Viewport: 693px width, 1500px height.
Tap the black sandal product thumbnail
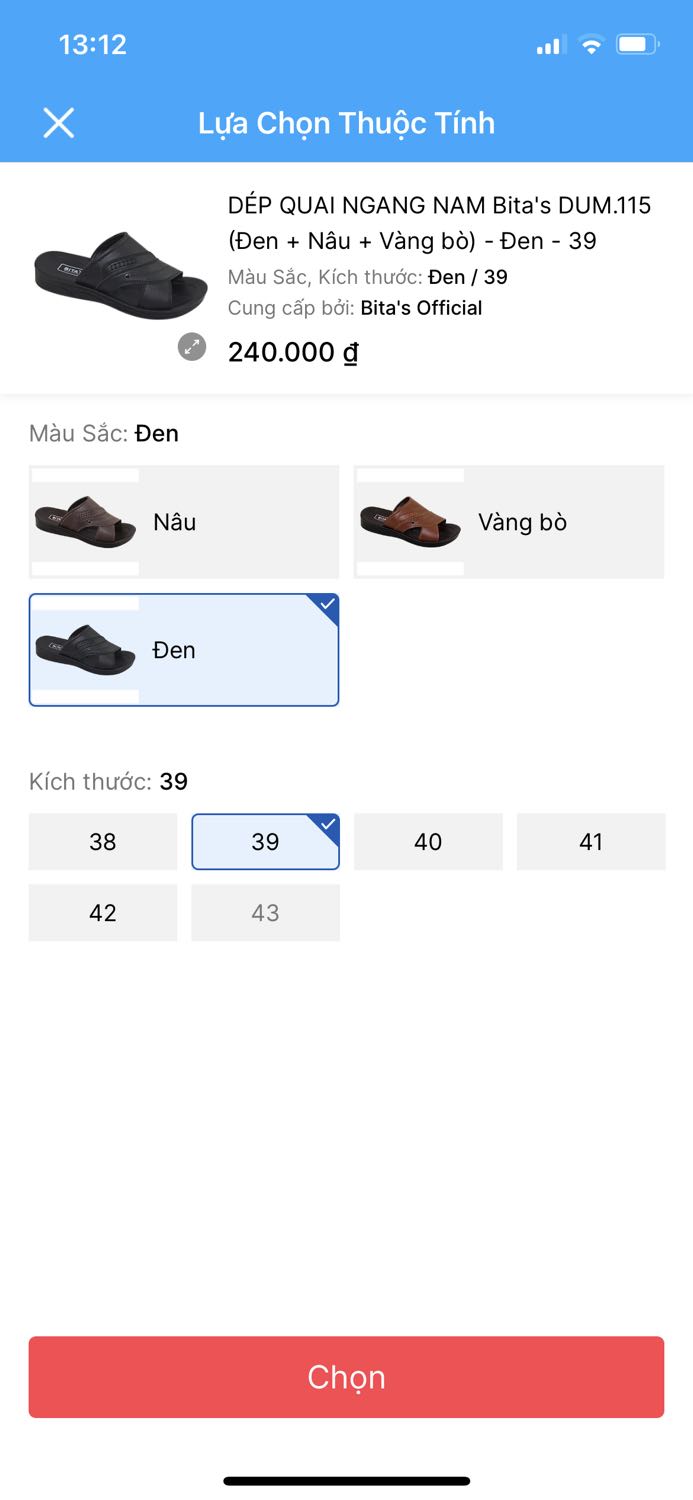[120, 276]
